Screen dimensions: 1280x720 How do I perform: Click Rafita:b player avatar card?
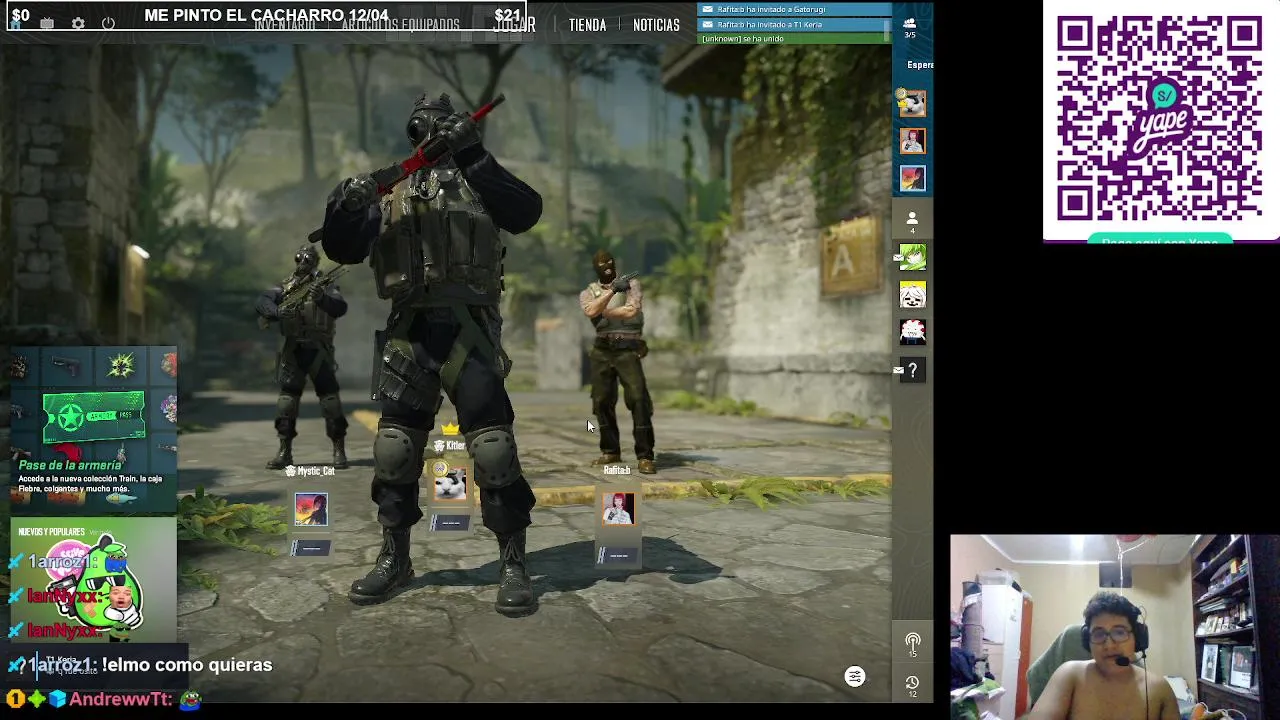(x=618, y=508)
